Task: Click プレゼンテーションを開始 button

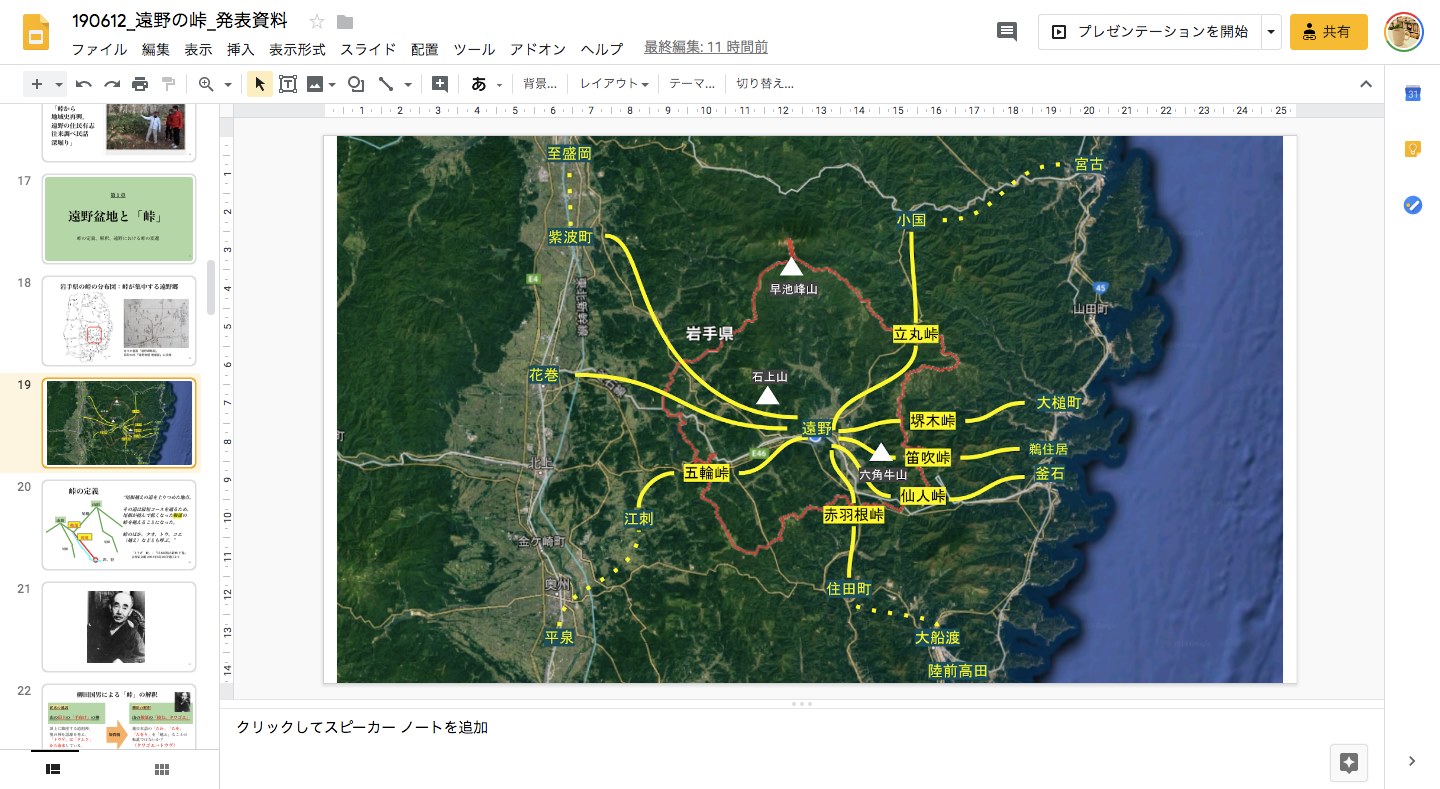Action: click(x=1150, y=32)
